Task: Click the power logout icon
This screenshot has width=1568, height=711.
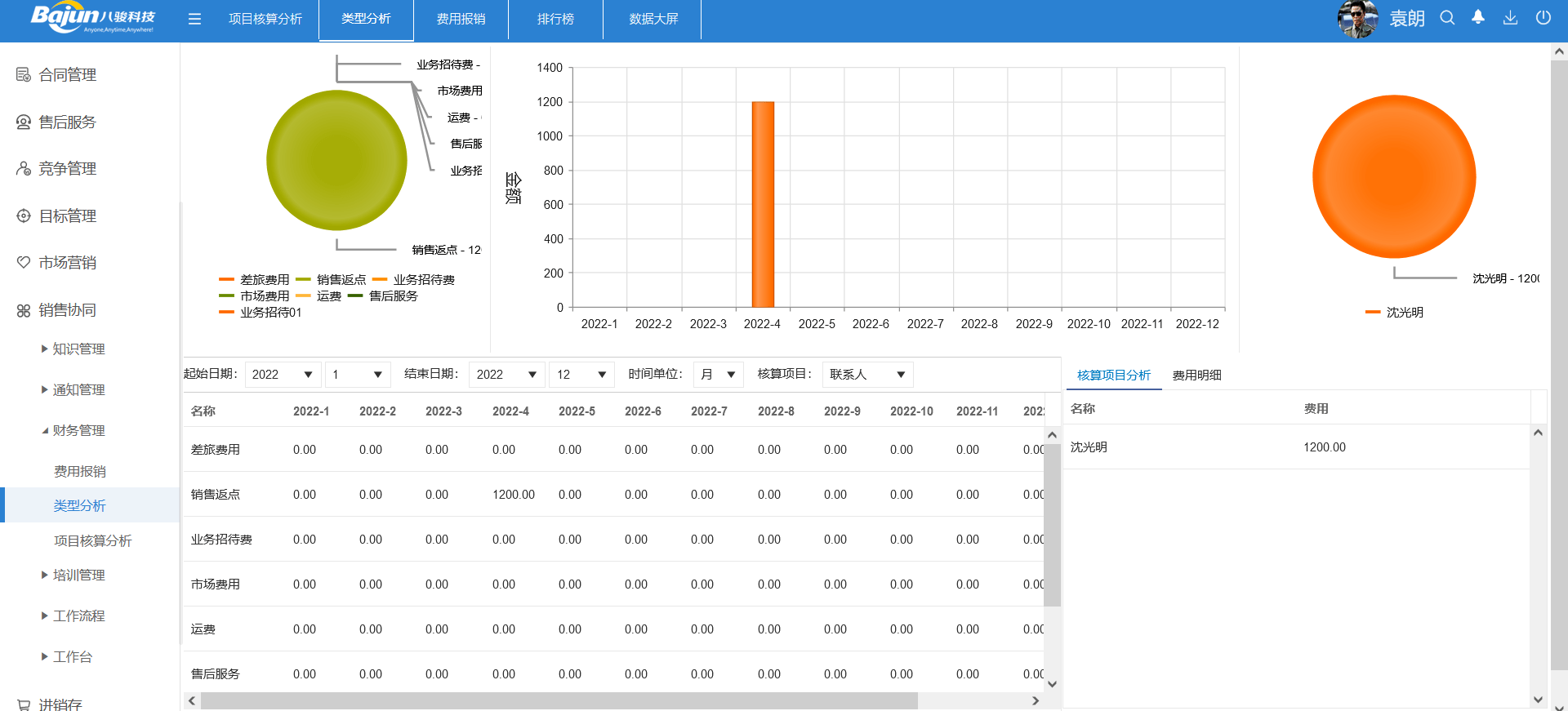Action: click(1543, 18)
